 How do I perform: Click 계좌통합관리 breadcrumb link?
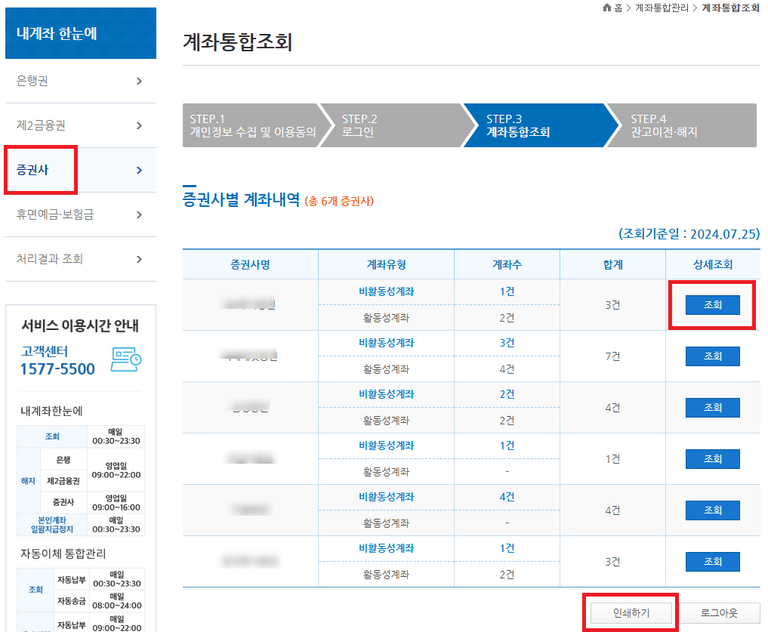tap(664, 8)
